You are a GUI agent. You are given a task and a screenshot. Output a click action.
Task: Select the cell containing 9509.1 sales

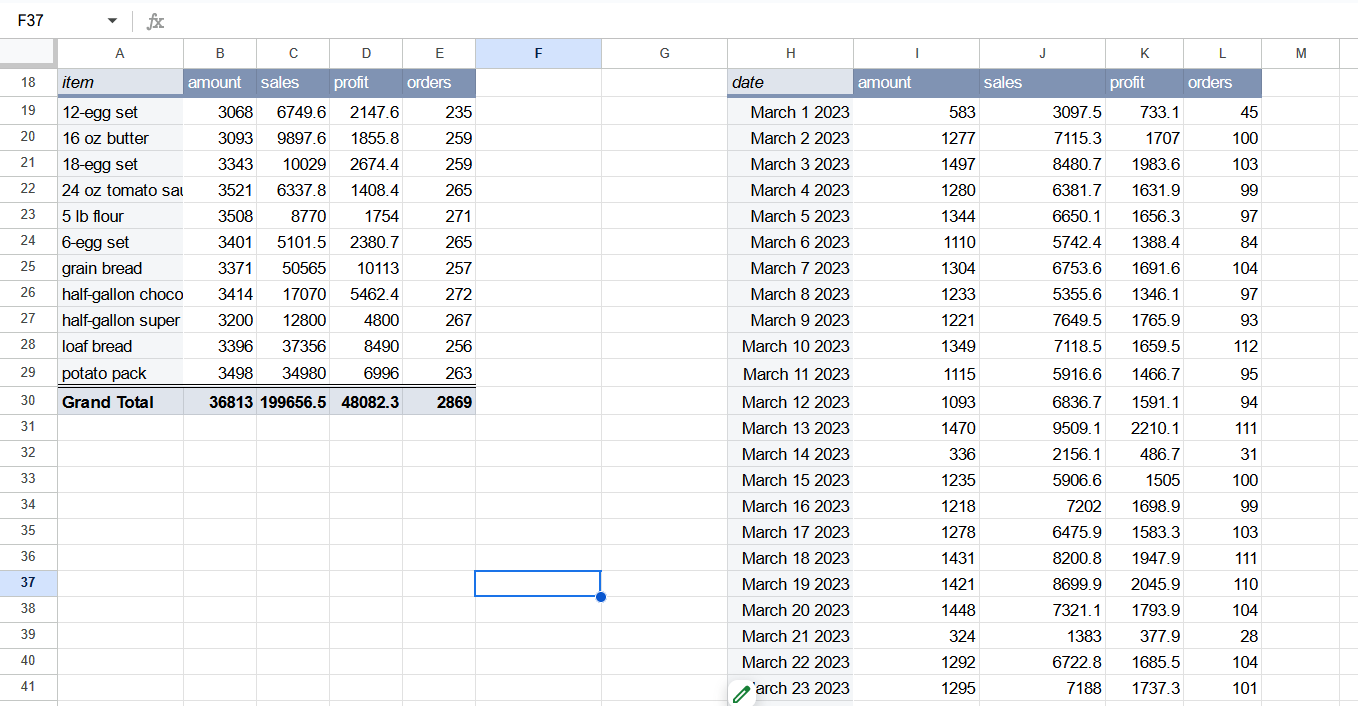click(x=1042, y=428)
